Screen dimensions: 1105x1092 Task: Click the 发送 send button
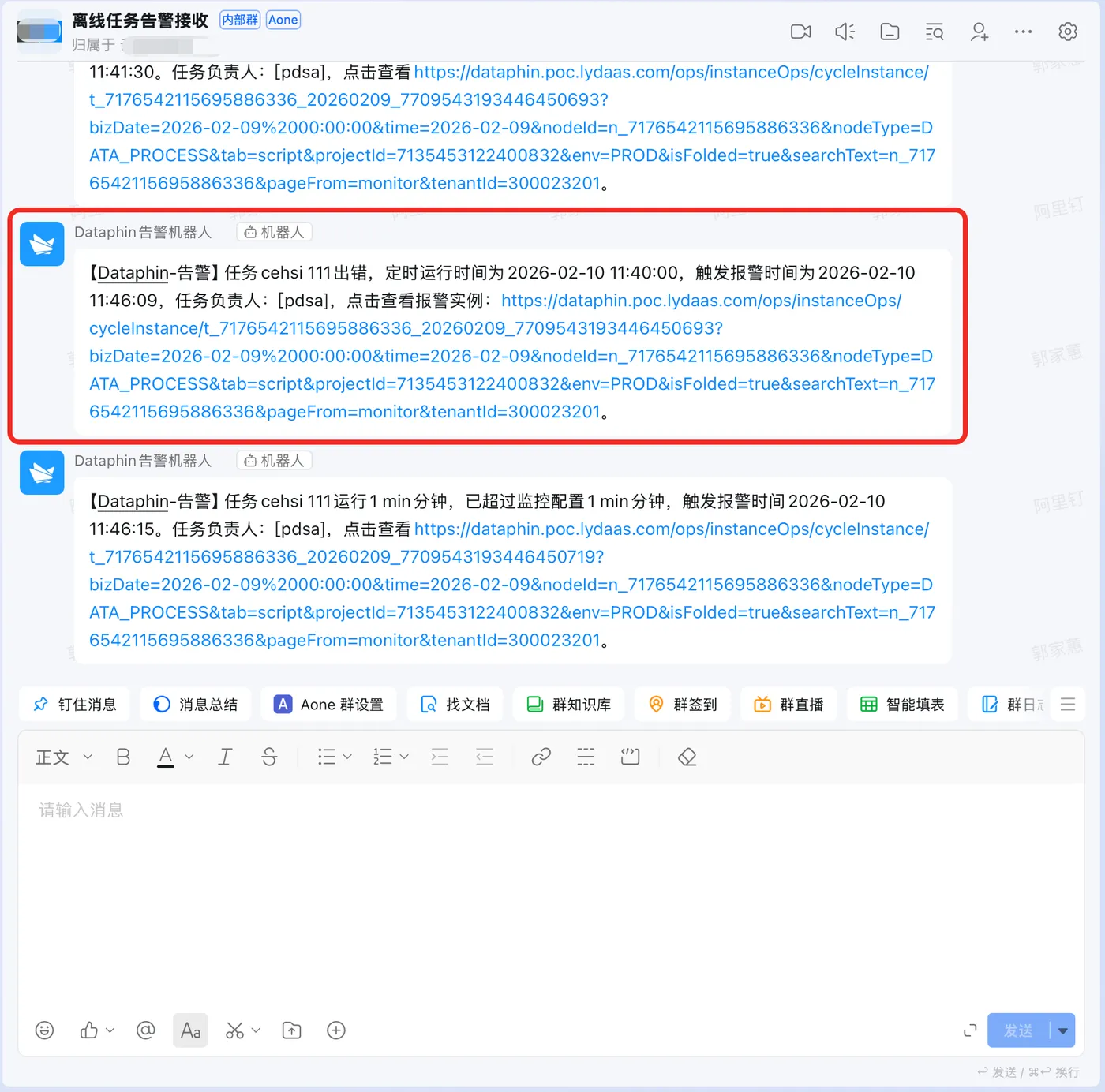(1018, 1030)
